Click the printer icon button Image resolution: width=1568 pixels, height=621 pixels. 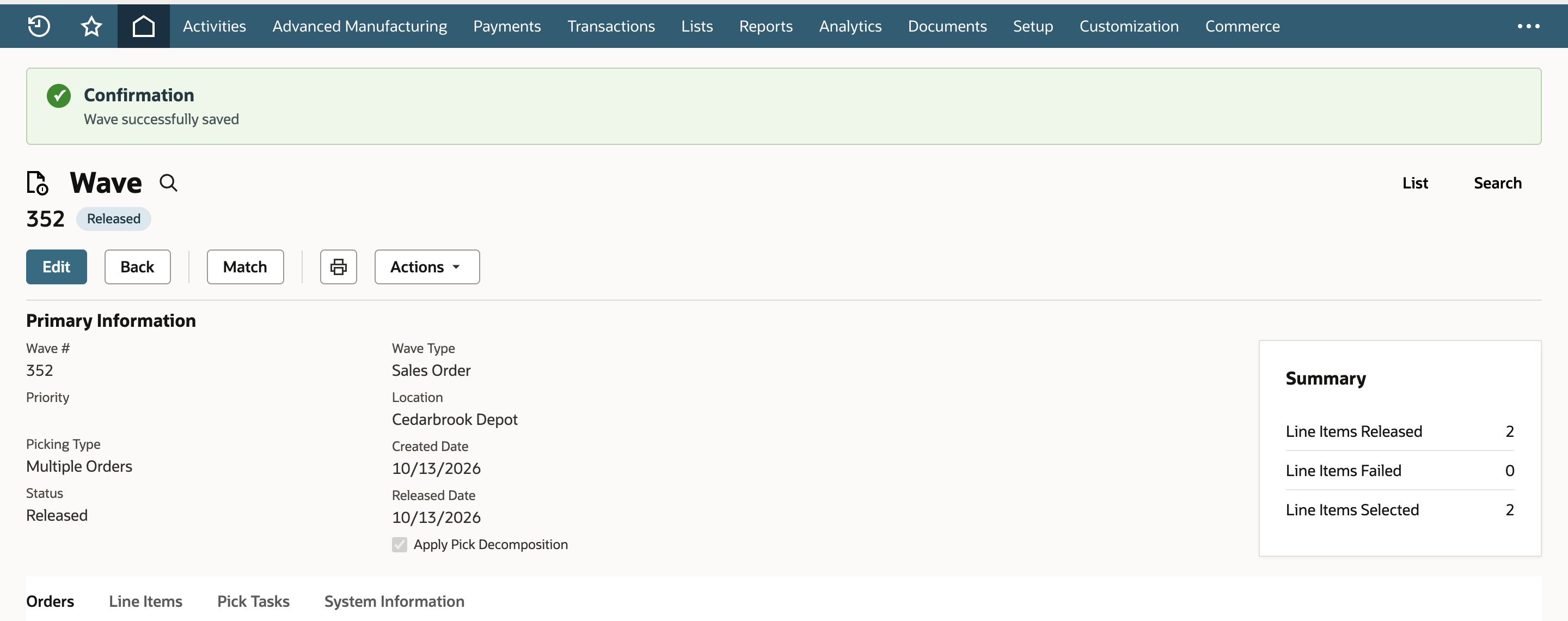[x=339, y=267]
